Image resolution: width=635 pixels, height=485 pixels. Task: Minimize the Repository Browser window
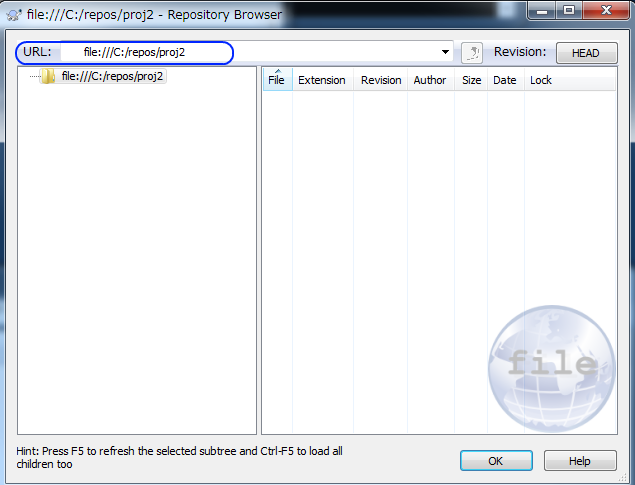(542, 10)
